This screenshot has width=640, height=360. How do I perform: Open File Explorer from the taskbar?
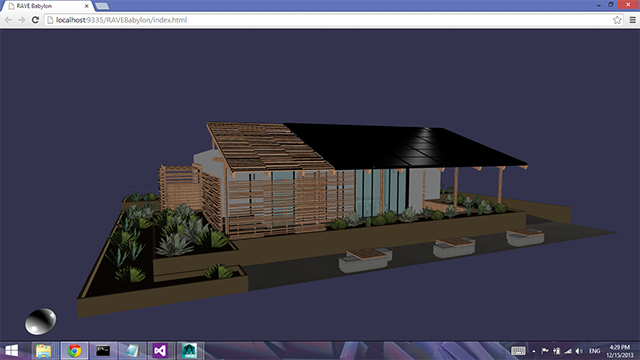pos(44,351)
